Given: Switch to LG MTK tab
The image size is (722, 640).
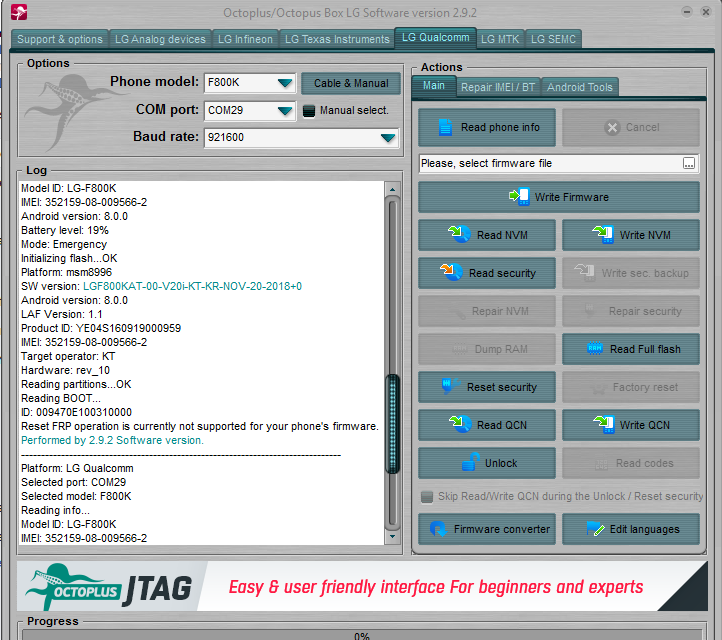Looking at the screenshot, I should click(x=500, y=39).
